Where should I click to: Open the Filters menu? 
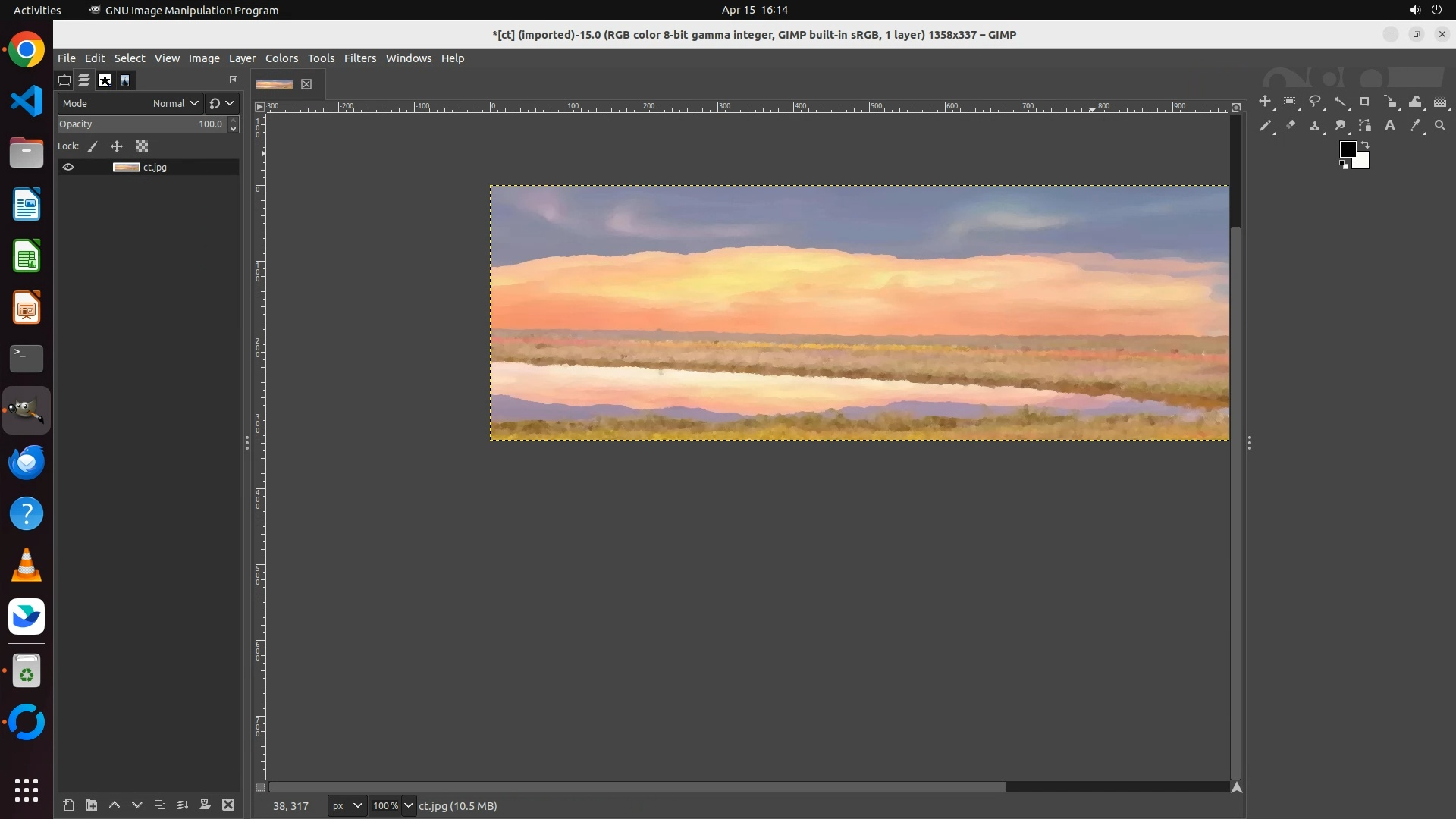[x=359, y=58]
